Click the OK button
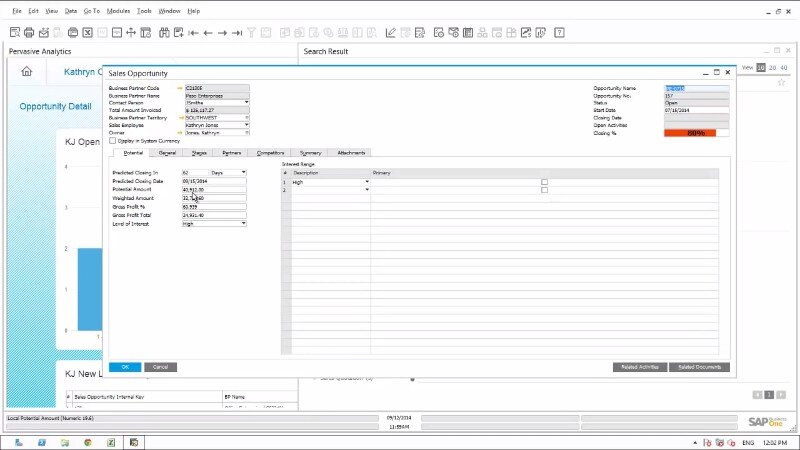The height and width of the screenshot is (450, 800). pyautogui.click(x=125, y=367)
